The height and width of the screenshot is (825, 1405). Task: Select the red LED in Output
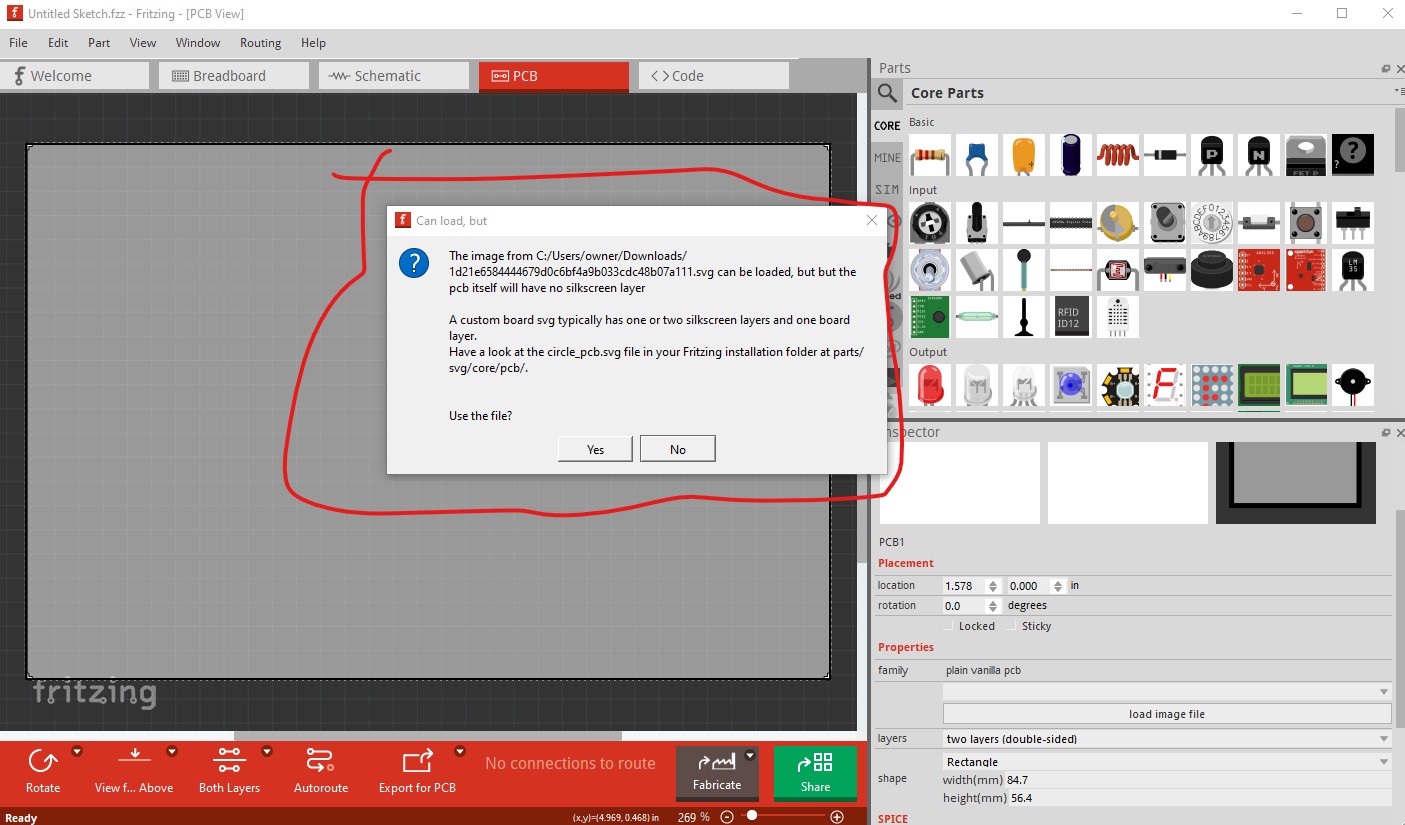[930, 386]
